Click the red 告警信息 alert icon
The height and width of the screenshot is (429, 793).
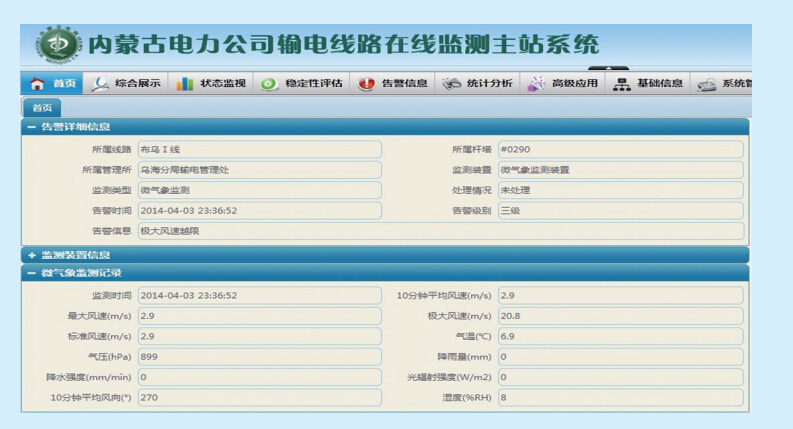point(366,84)
